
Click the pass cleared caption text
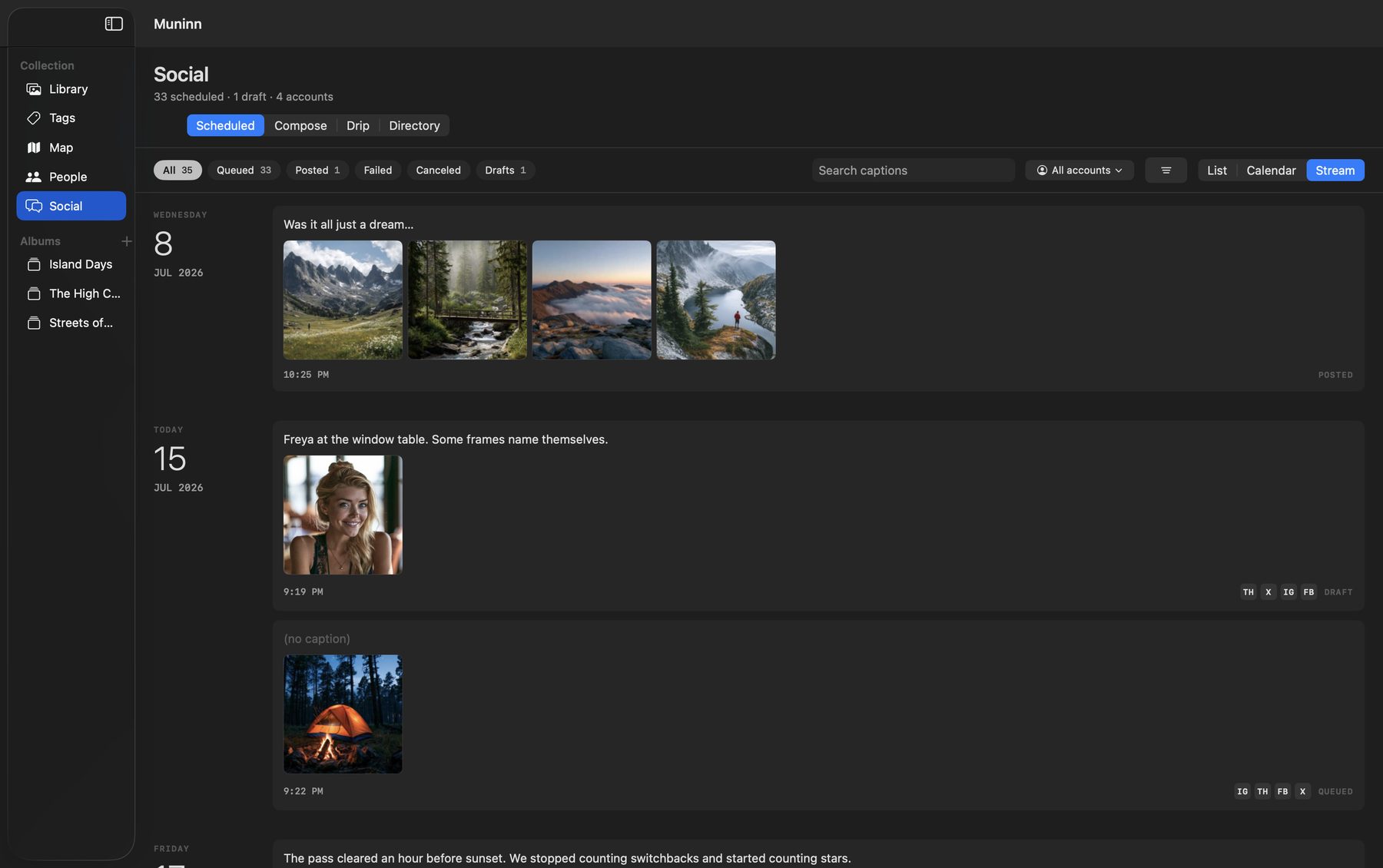[567, 858]
